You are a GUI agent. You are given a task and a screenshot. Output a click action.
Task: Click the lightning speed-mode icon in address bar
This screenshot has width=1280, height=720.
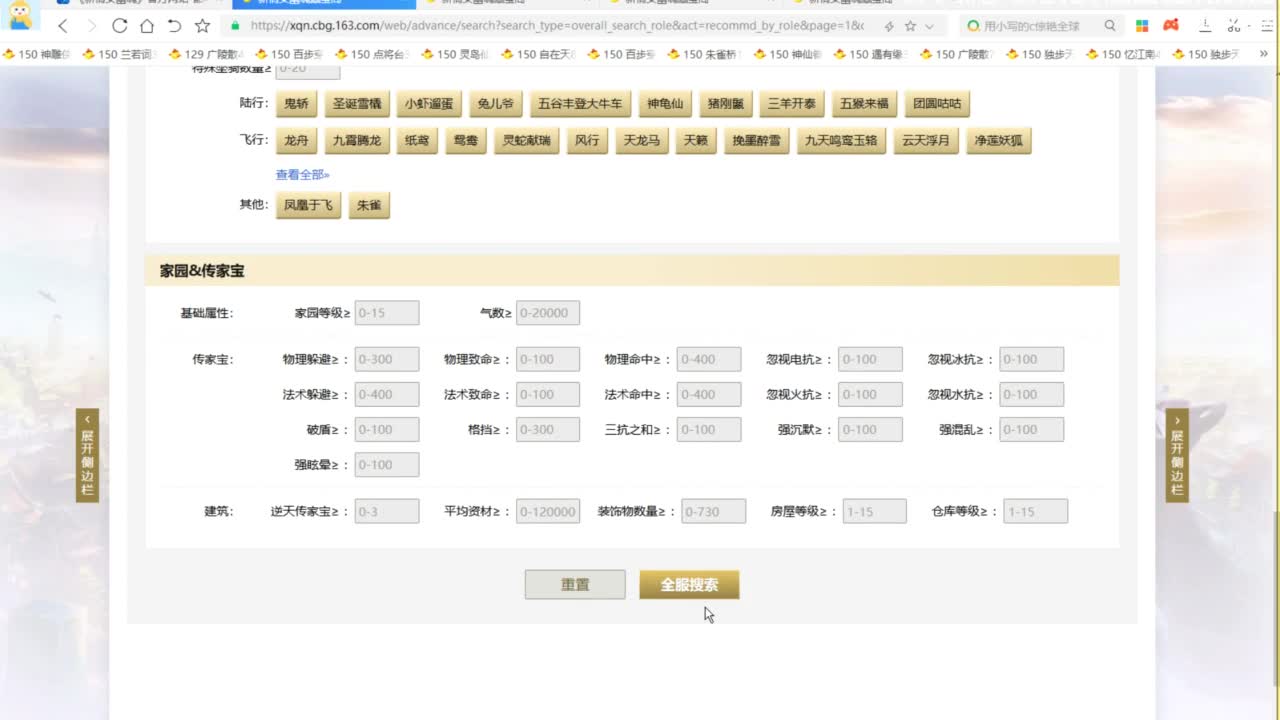pos(888,26)
